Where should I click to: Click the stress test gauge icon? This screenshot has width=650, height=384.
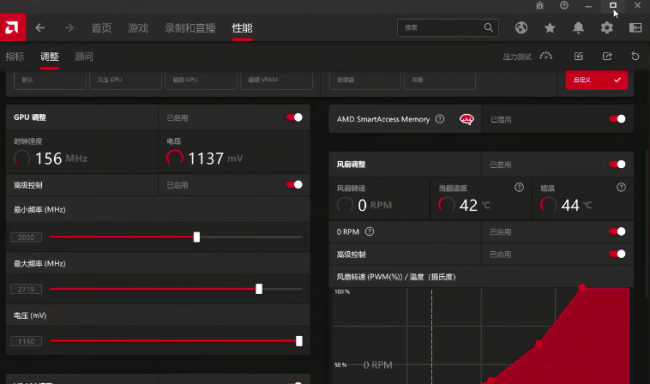546,56
